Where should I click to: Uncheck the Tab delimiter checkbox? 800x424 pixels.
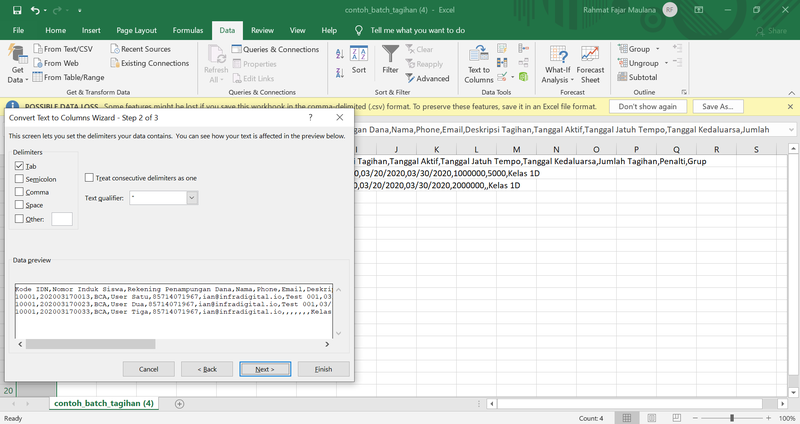19,166
